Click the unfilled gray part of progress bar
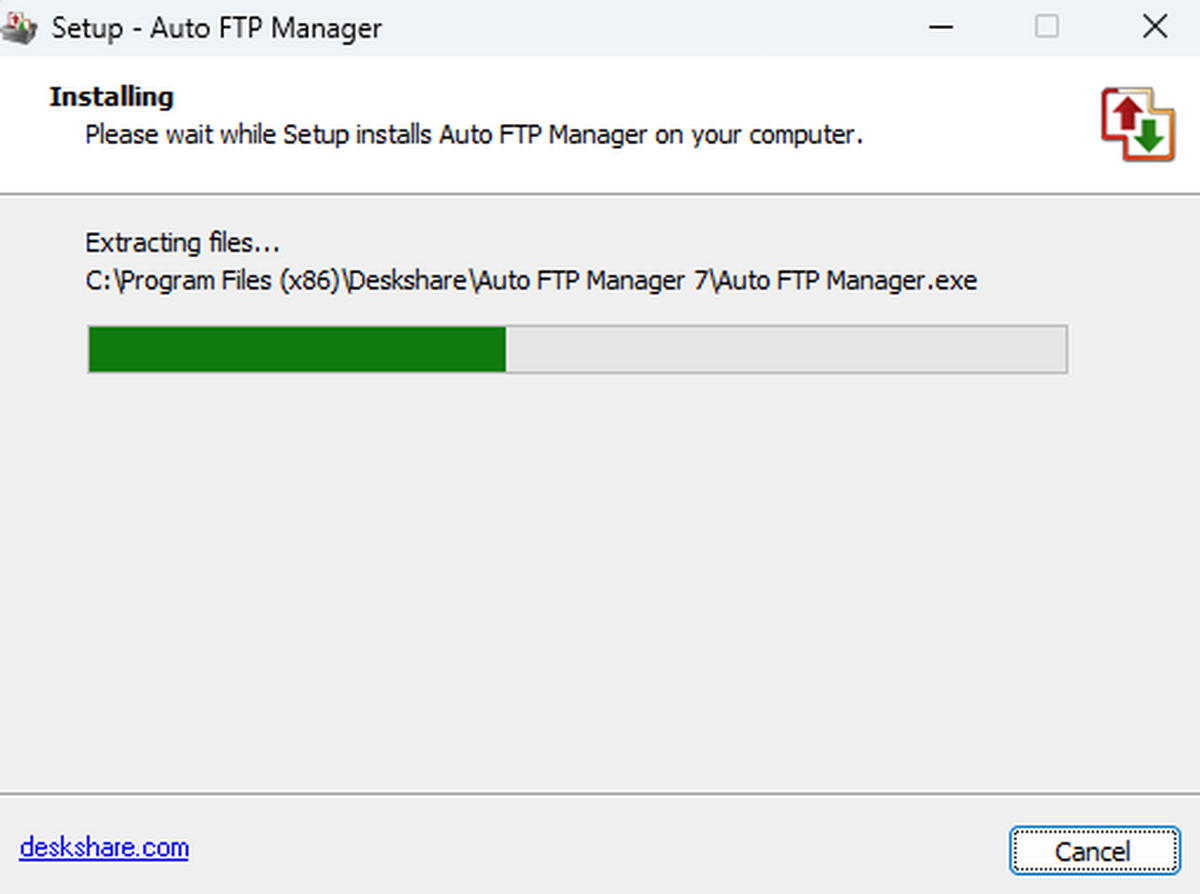This screenshot has height=894, width=1200. pos(786,349)
